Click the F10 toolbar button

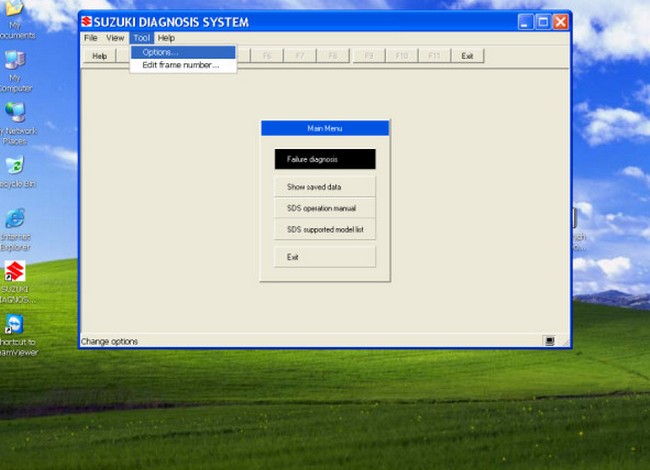pyautogui.click(x=402, y=56)
